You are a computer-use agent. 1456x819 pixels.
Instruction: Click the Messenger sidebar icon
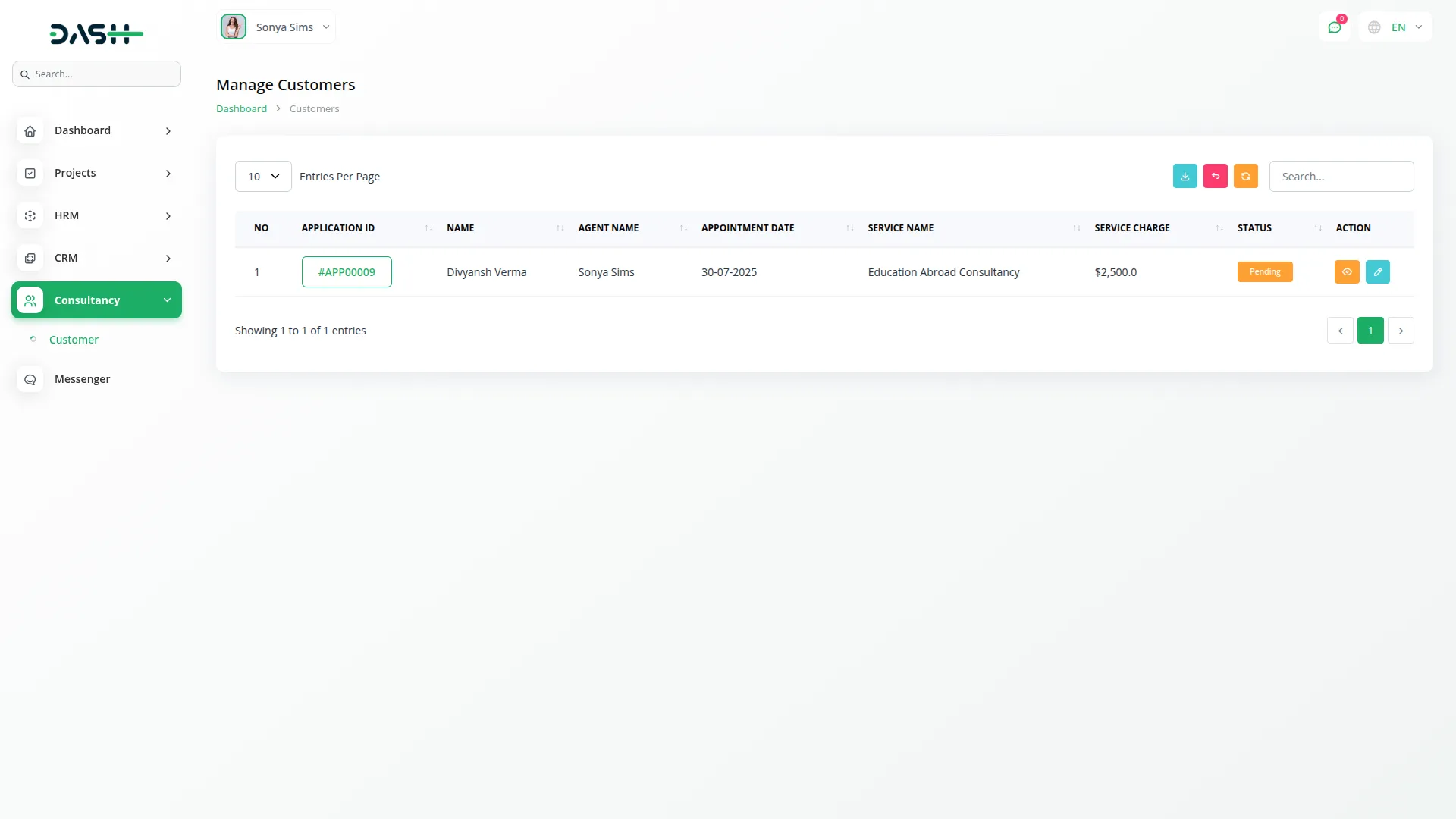point(30,379)
